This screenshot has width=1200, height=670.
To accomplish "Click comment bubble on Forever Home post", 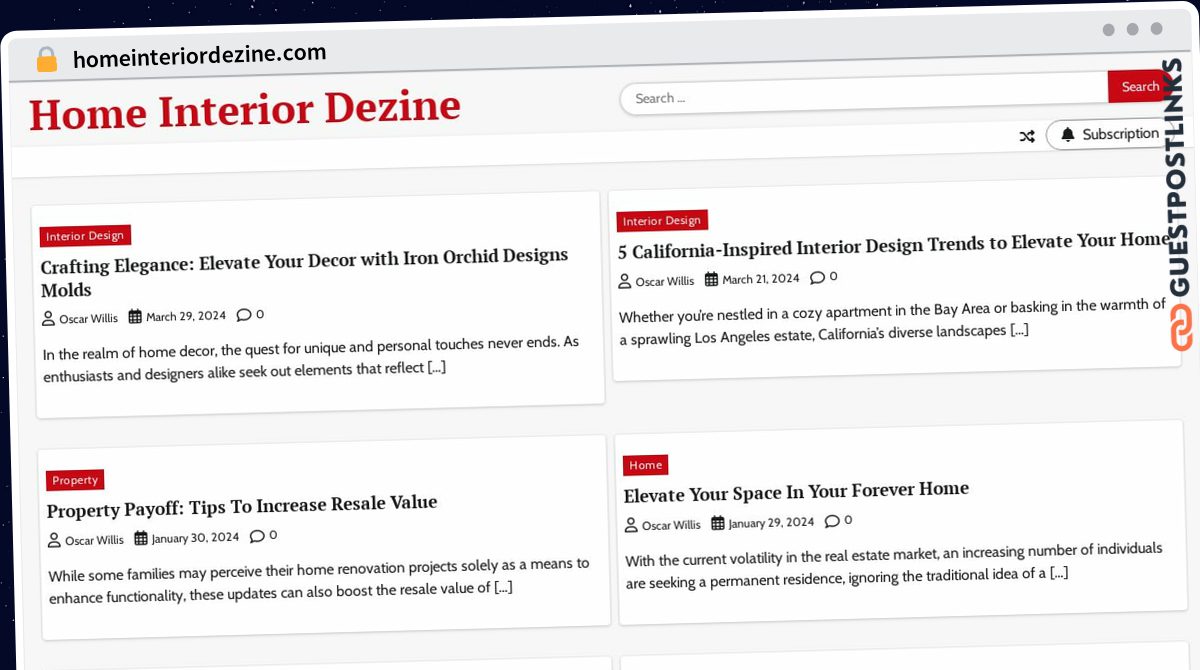I will [x=832, y=521].
